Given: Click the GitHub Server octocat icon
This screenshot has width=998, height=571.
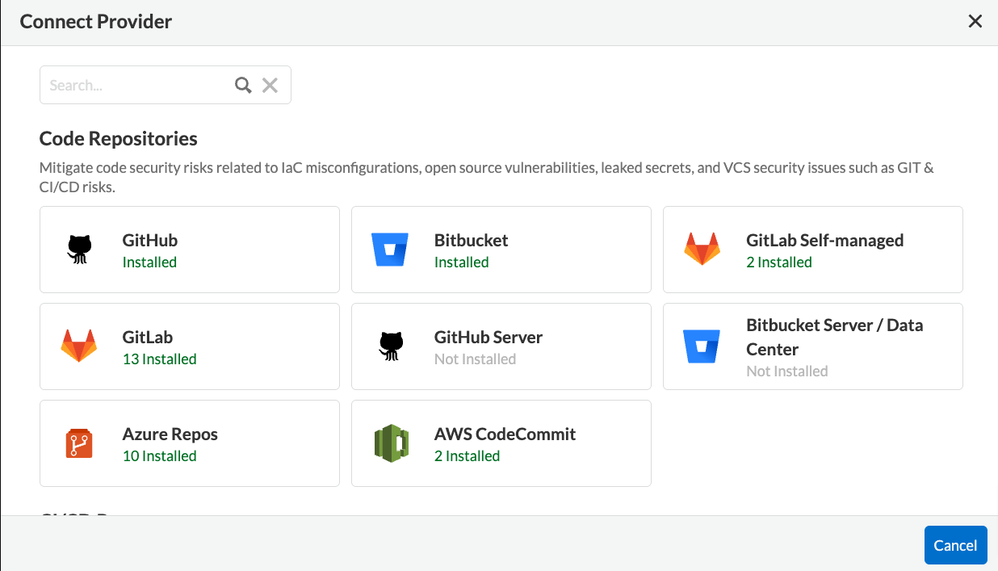Looking at the screenshot, I should point(391,346).
